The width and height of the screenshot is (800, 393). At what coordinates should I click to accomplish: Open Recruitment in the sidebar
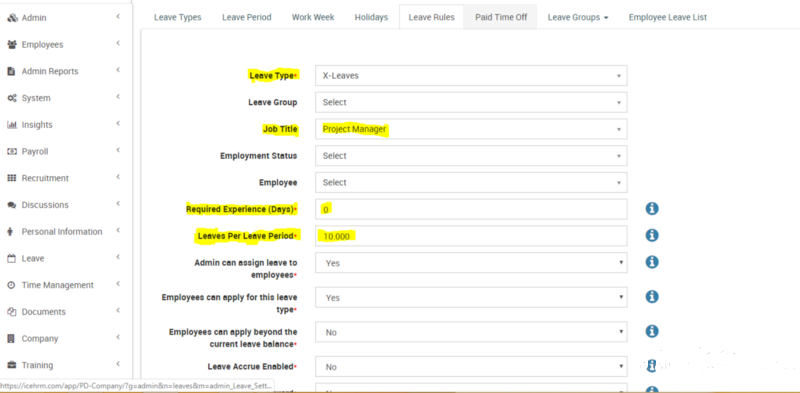pos(45,178)
